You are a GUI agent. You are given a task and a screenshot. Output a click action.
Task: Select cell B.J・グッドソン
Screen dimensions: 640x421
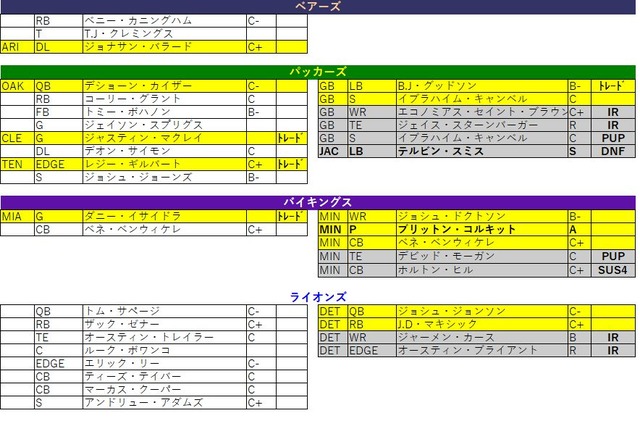click(x=482, y=86)
